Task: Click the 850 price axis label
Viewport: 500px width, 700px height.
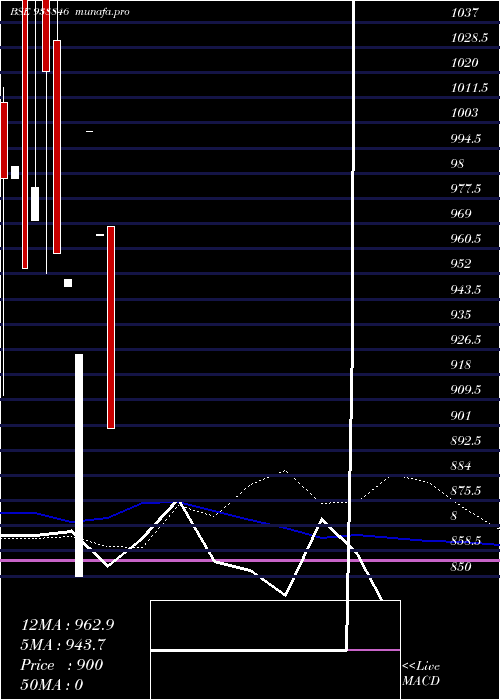Action: tap(461, 567)
